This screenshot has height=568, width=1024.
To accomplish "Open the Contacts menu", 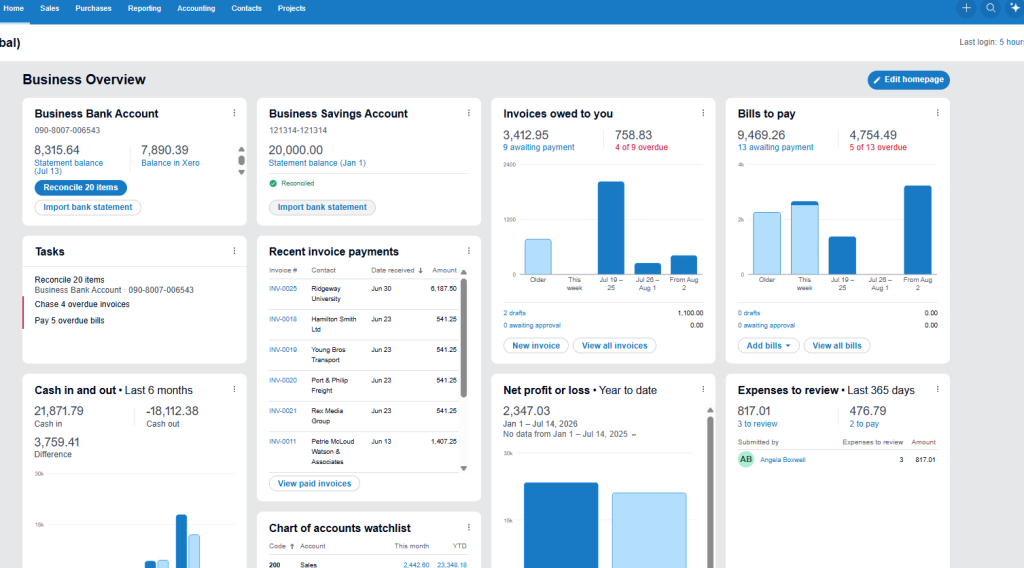I will (246, 8).
